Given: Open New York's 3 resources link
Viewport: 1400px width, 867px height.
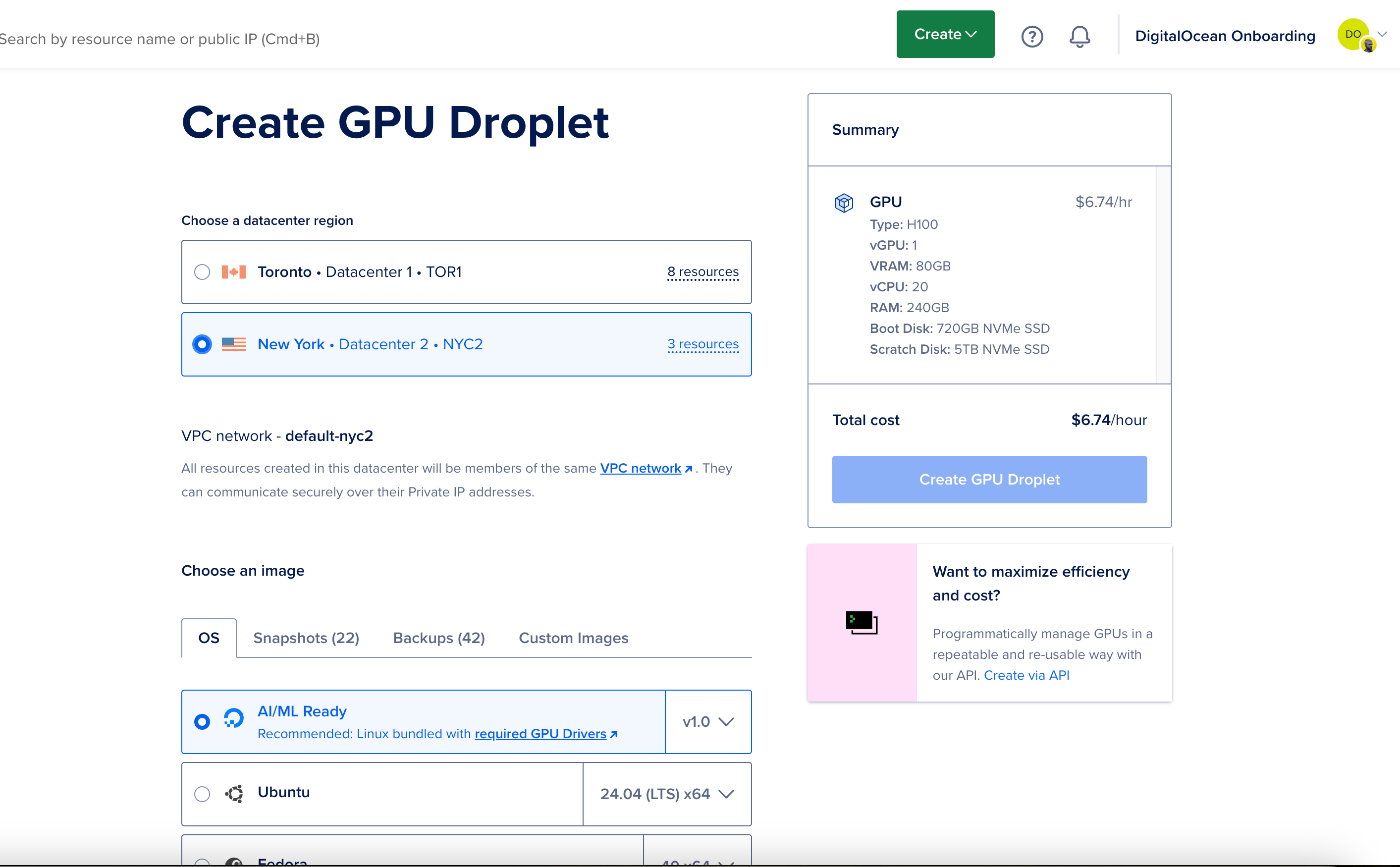Looking at the screenshot, I should pos(703,344).
